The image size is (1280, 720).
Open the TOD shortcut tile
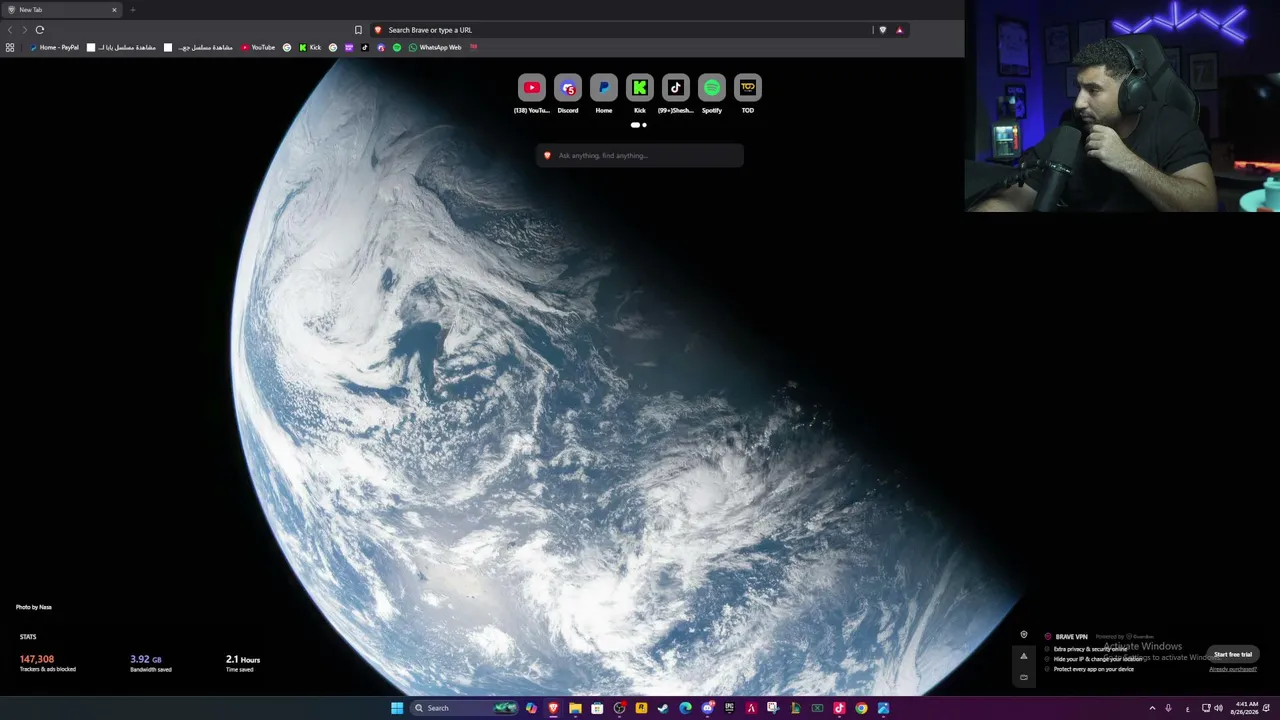click(x=748, y=88)
